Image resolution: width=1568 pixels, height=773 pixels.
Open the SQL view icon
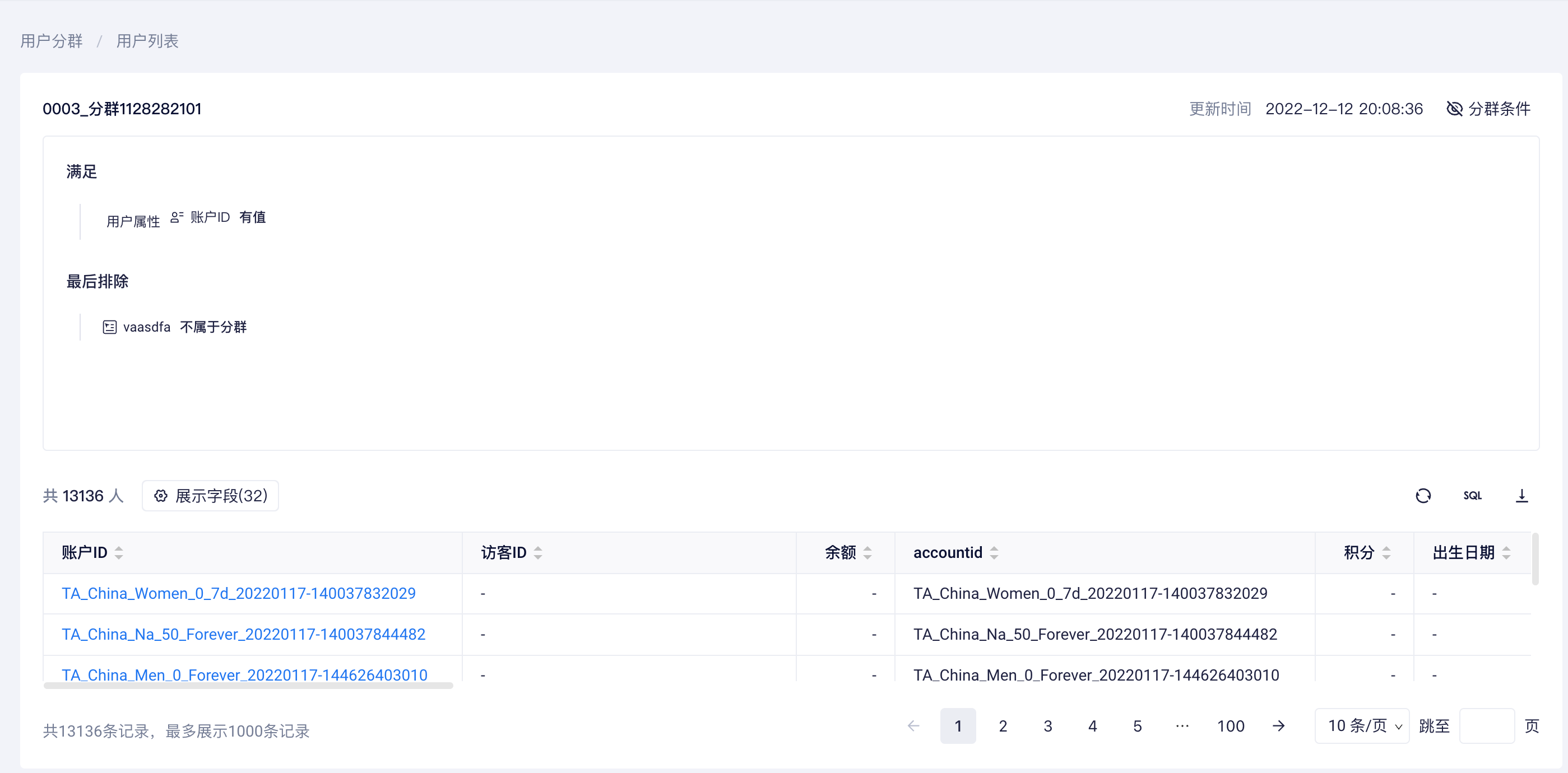click(1472, 496)
